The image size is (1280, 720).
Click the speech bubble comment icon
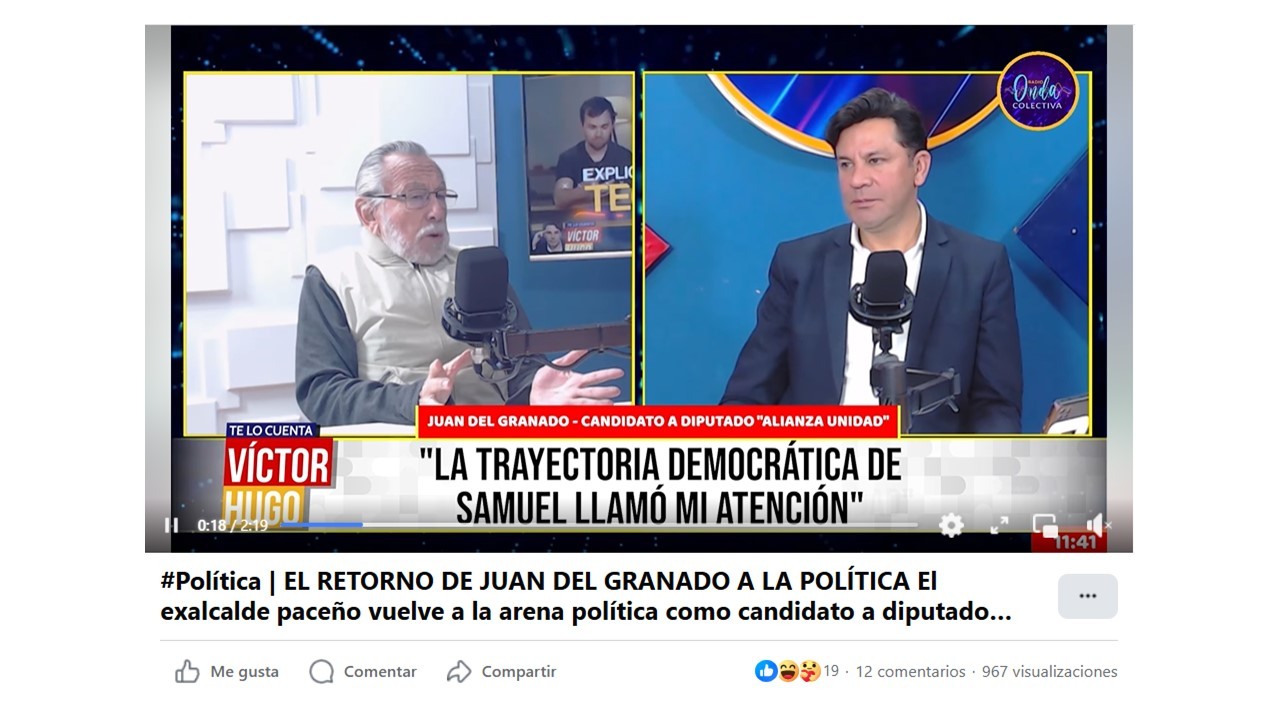[321, 672]
